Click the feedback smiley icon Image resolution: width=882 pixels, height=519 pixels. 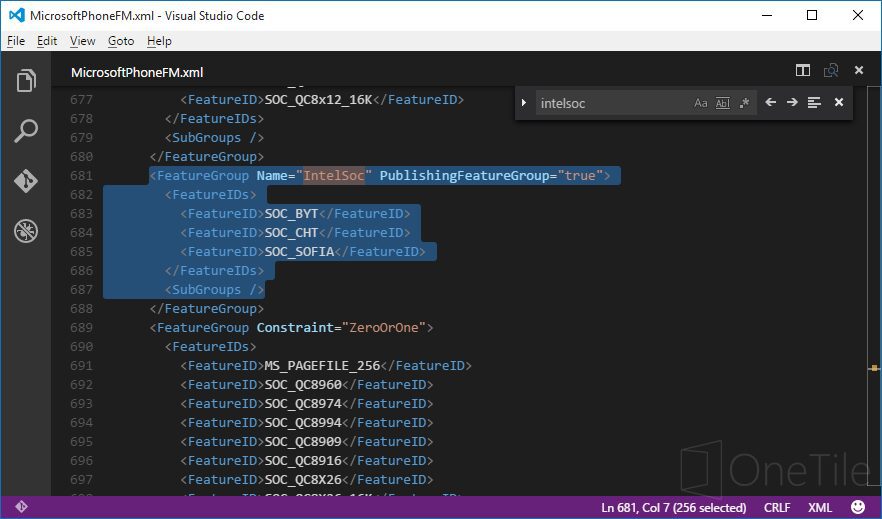click(858, 507)
